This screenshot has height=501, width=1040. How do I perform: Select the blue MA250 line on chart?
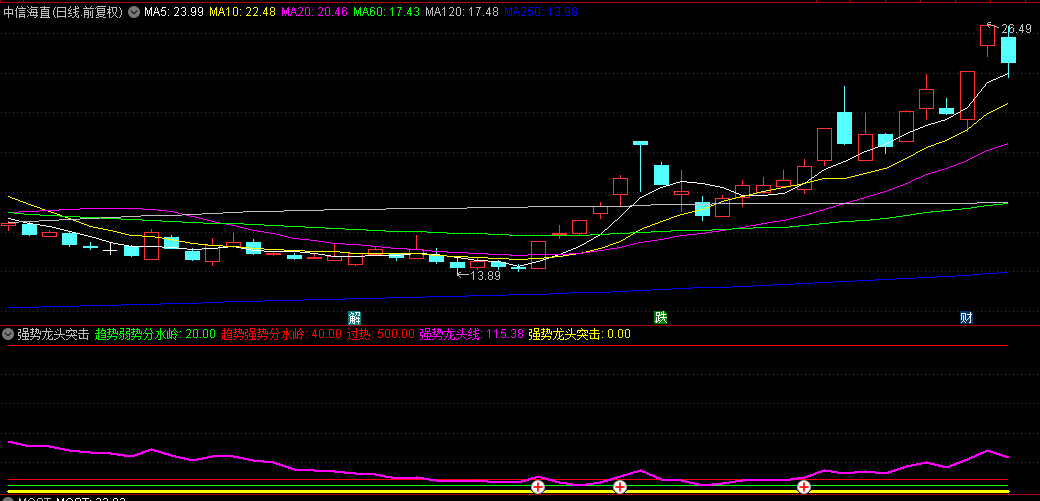(x=507, y=294)
